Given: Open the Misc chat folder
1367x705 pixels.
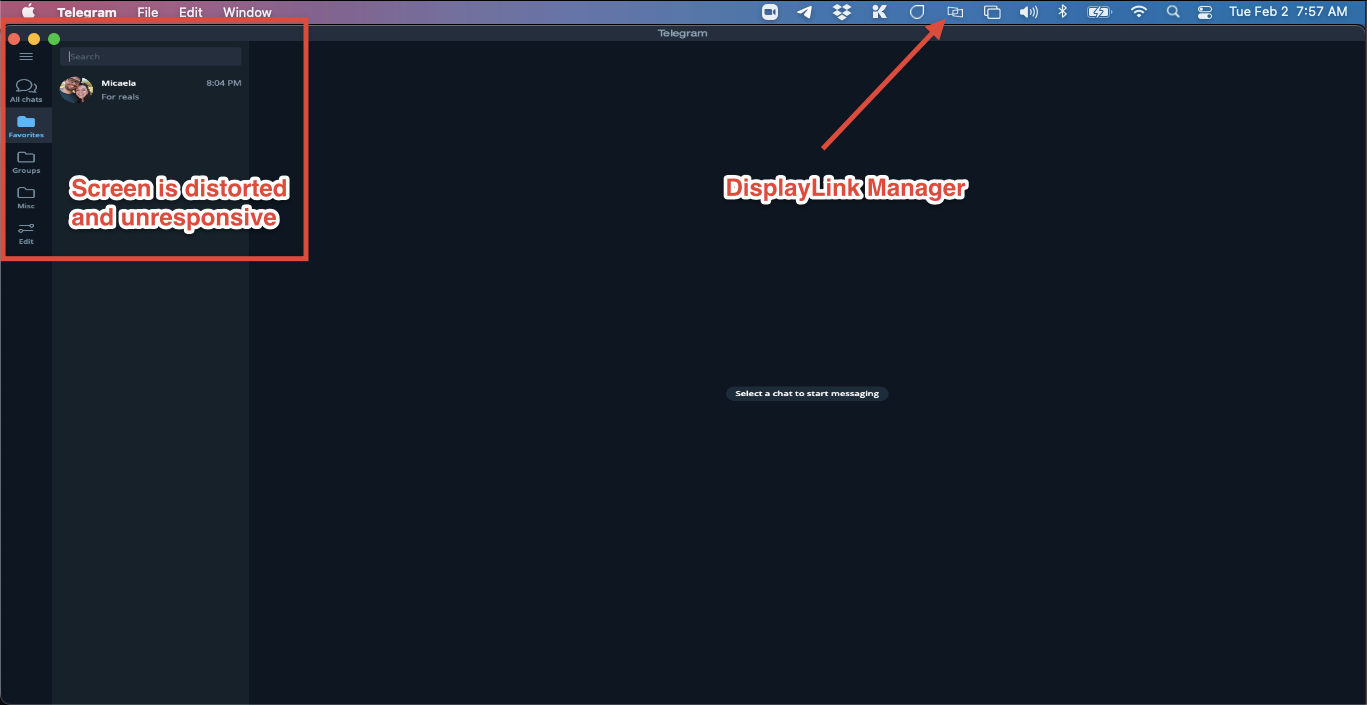Looking at the screenshot, I should pyautogui.click(x=26, y=196).
